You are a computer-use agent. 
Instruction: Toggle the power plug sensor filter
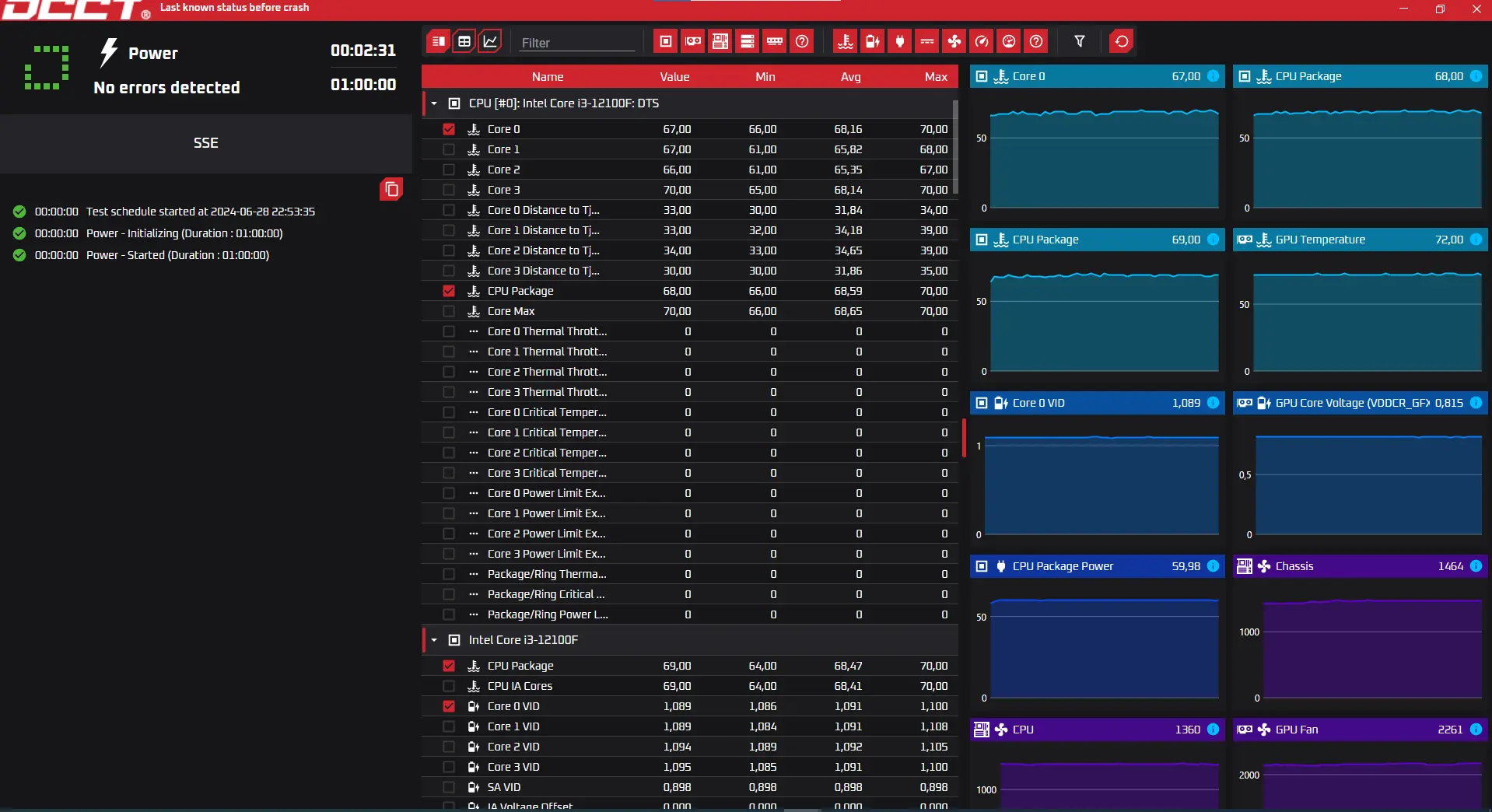(900, 41)
